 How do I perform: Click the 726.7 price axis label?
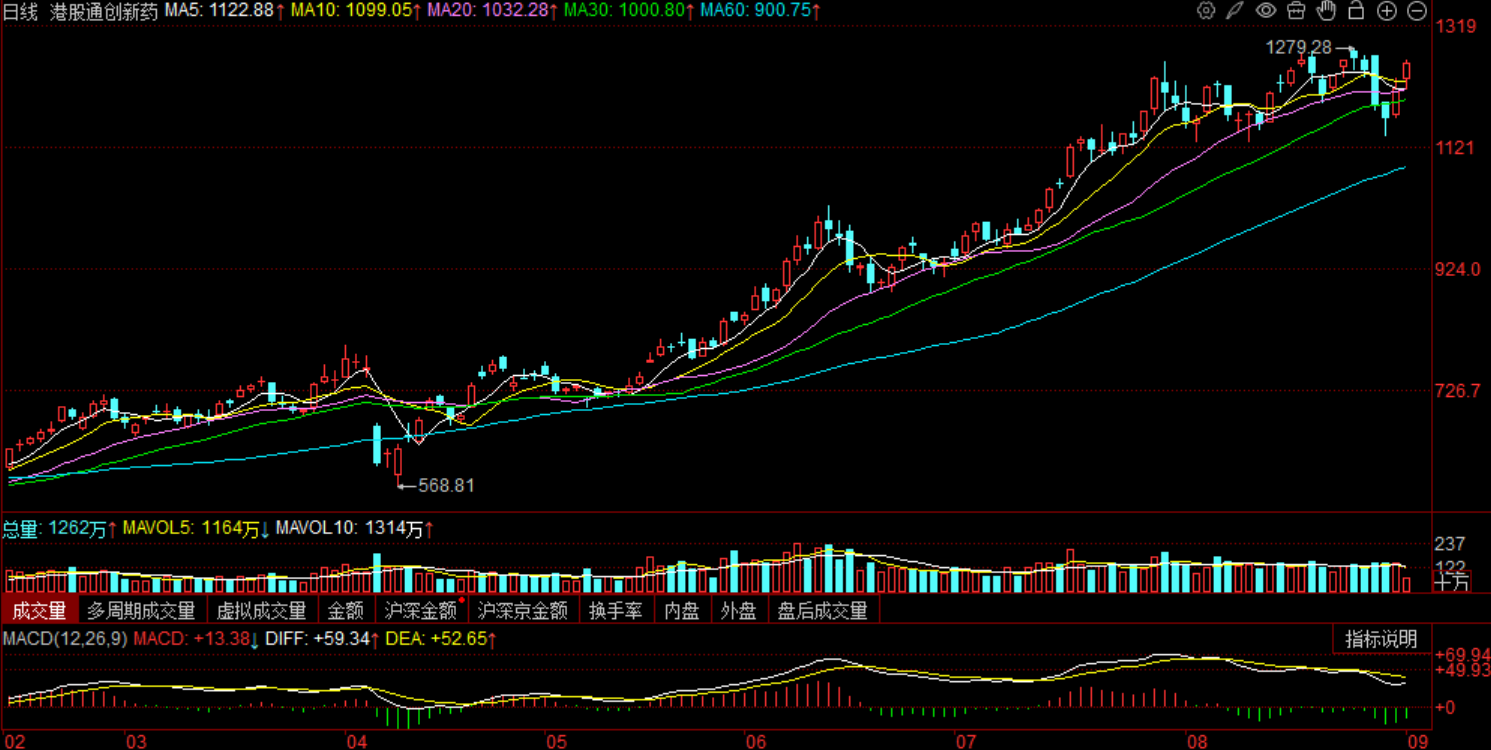coord(1458,392)
